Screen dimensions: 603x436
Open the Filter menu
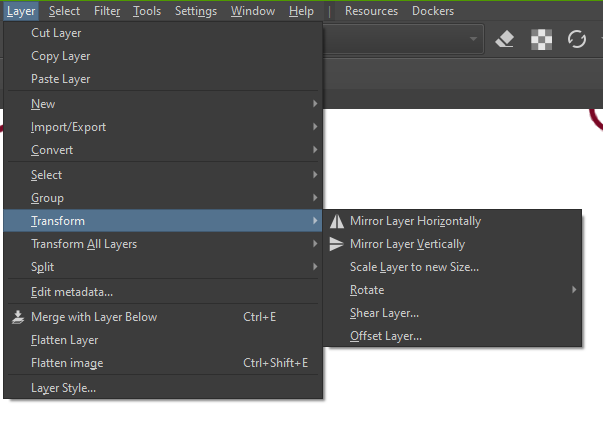[107, 11]
